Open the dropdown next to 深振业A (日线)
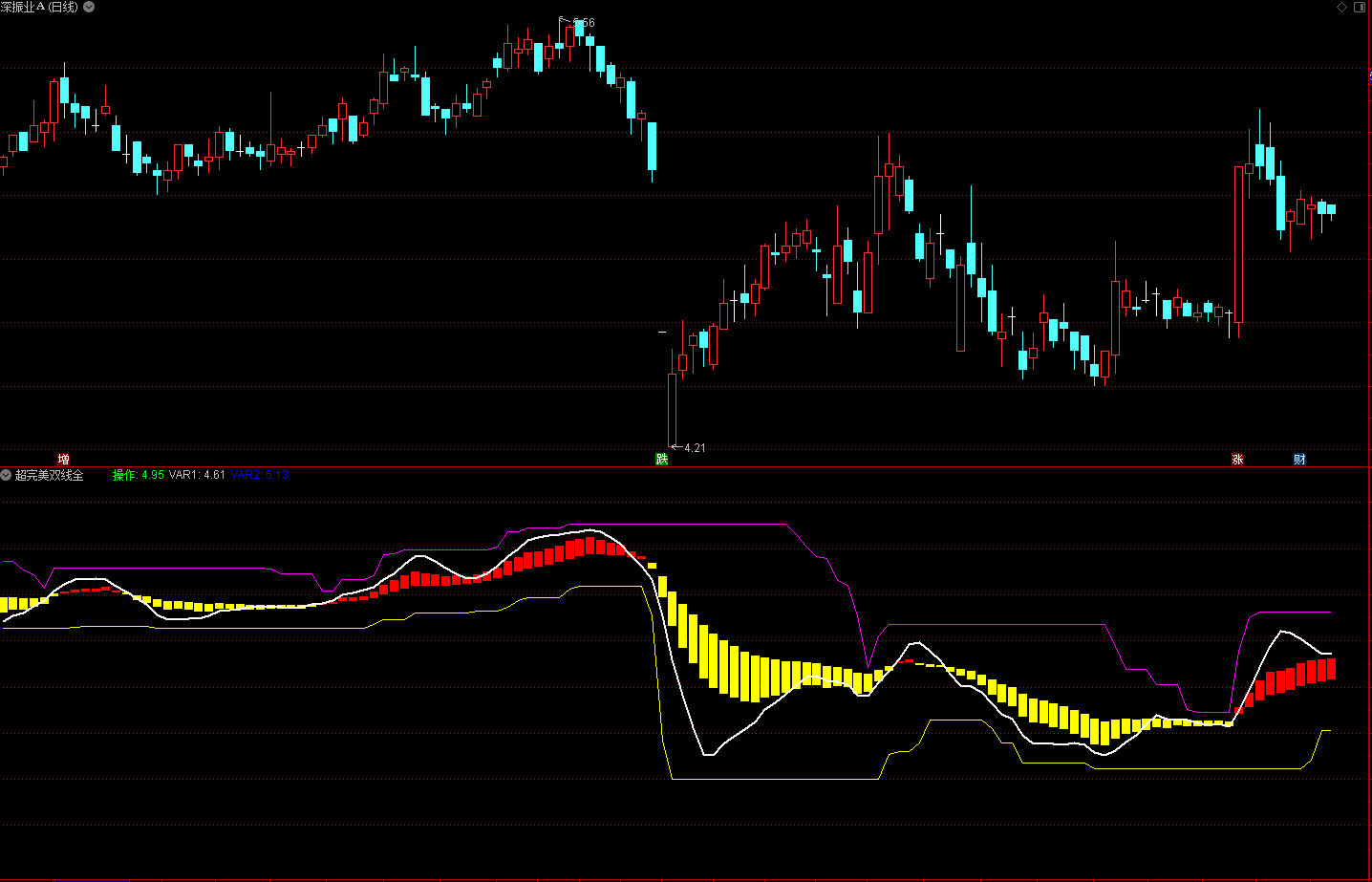This screenshot has width=1372, height=882. pos(89,7)
